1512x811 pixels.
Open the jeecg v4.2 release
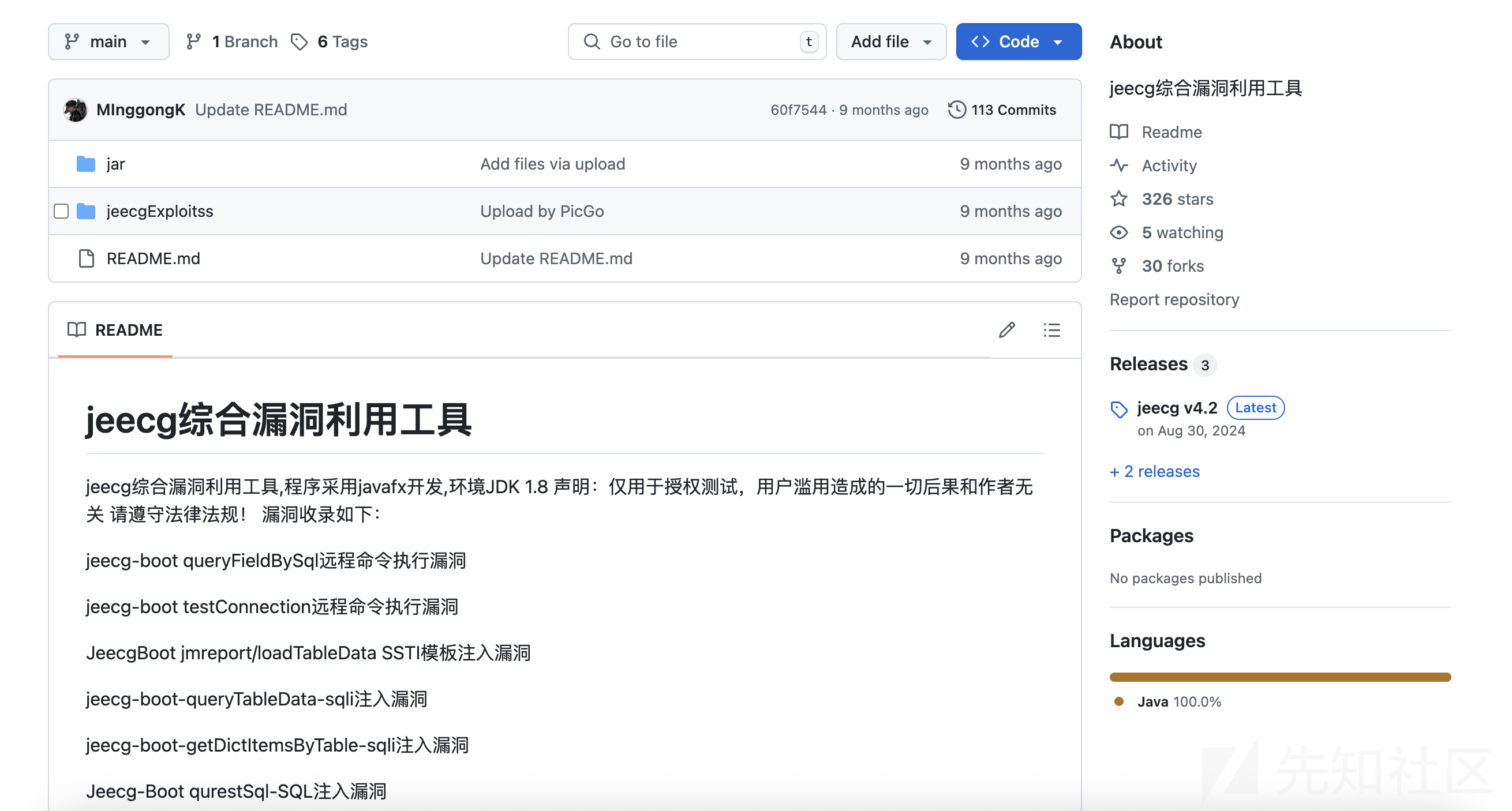(1176, 407)
